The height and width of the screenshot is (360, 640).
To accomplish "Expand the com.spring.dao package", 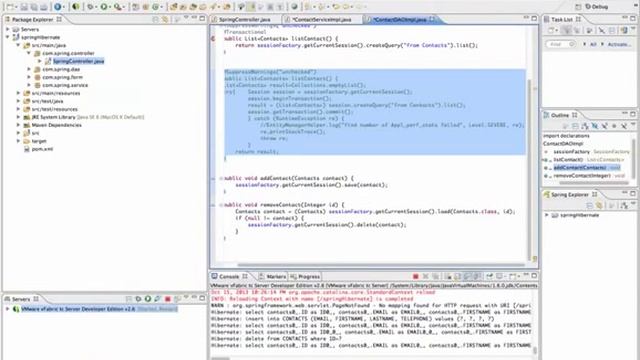I will [29, 69].
